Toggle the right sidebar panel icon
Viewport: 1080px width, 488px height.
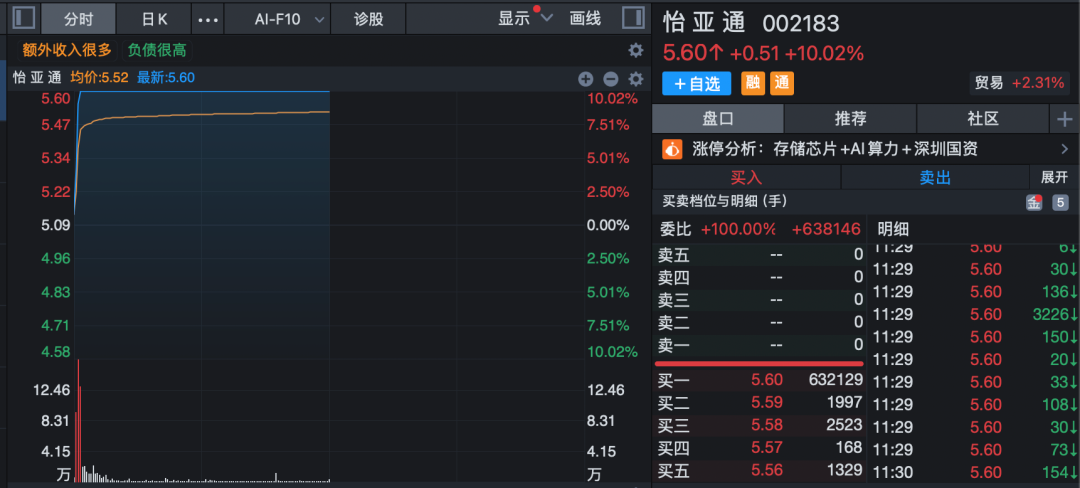632,18
